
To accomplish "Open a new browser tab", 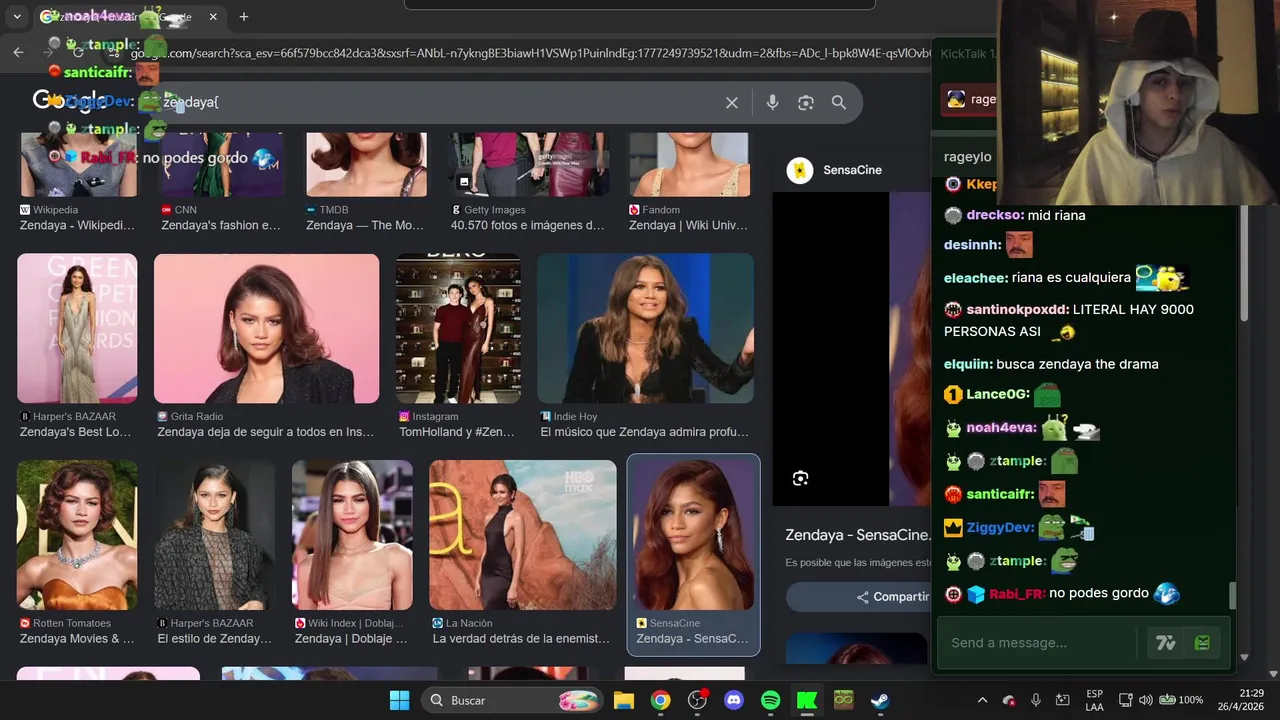I will point(244,17).
